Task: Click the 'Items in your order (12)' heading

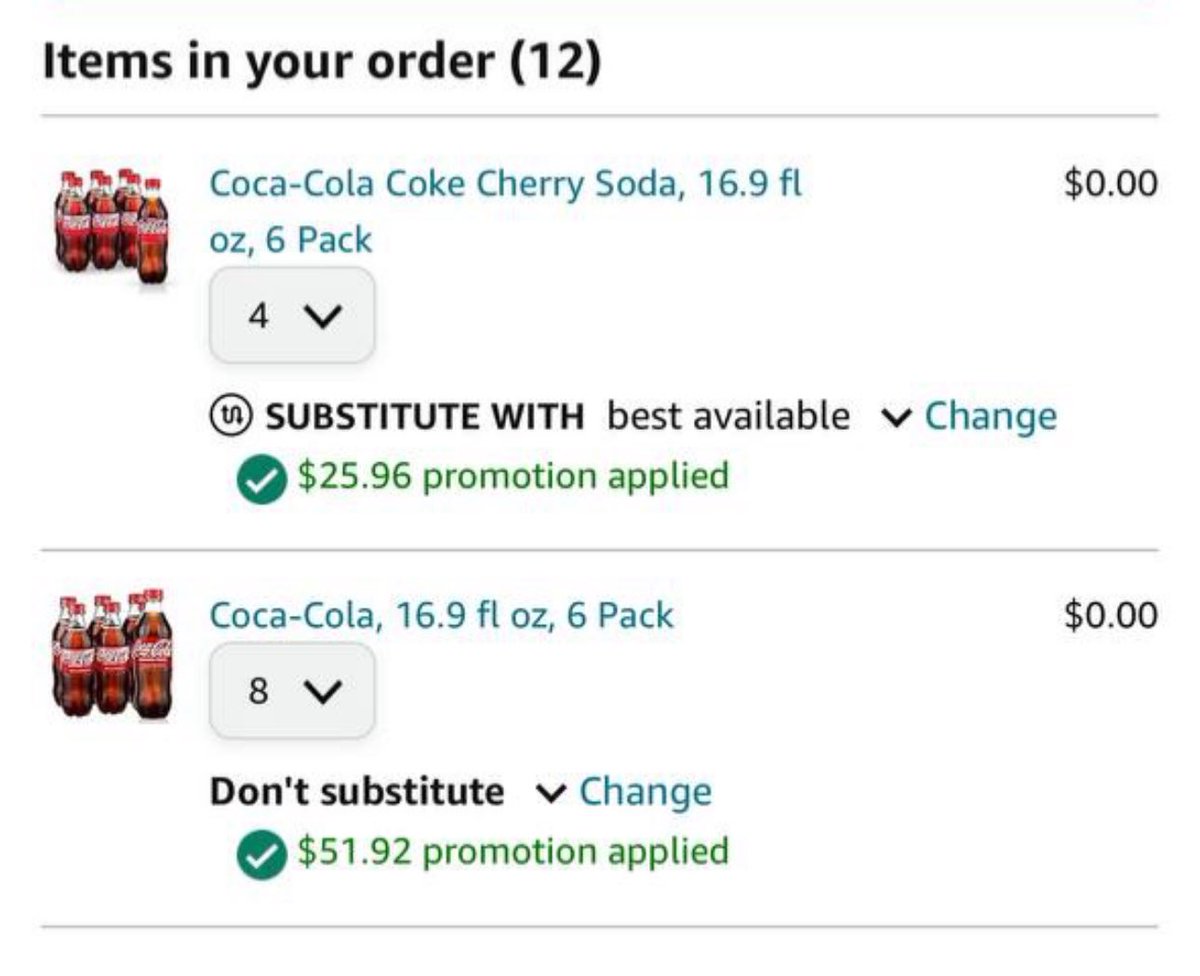Action: coord(322,62)
